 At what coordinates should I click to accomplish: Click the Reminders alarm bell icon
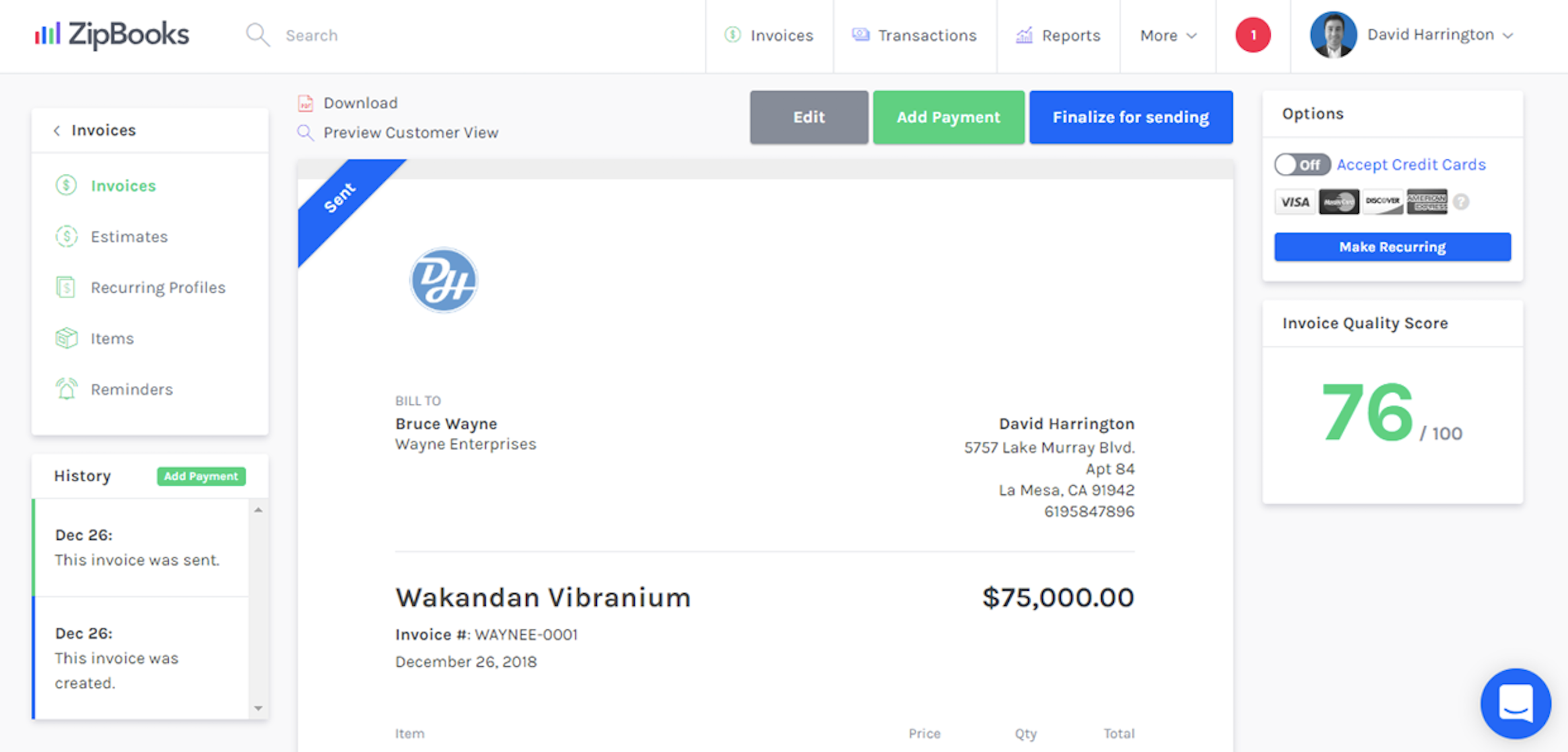coord(66,389)
